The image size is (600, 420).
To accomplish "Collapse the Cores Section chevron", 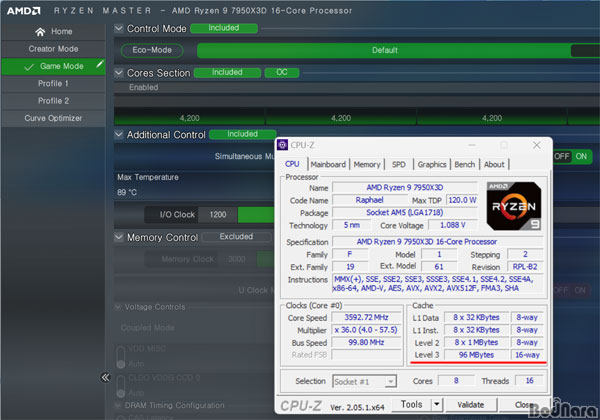I will coord(119,73).
